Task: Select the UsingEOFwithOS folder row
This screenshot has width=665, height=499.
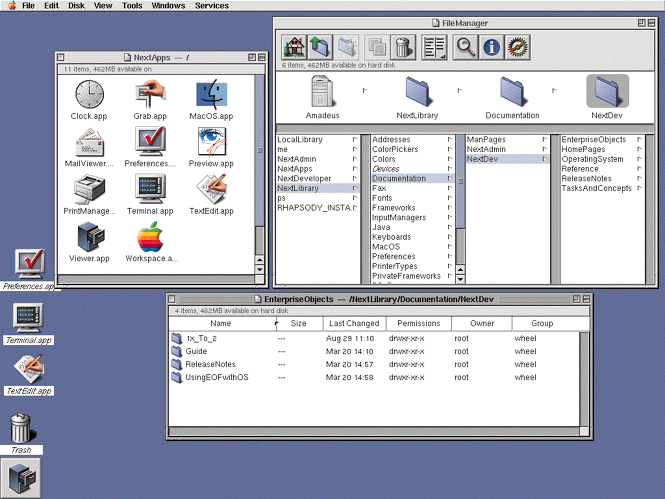Action: [x=374, y=377]
